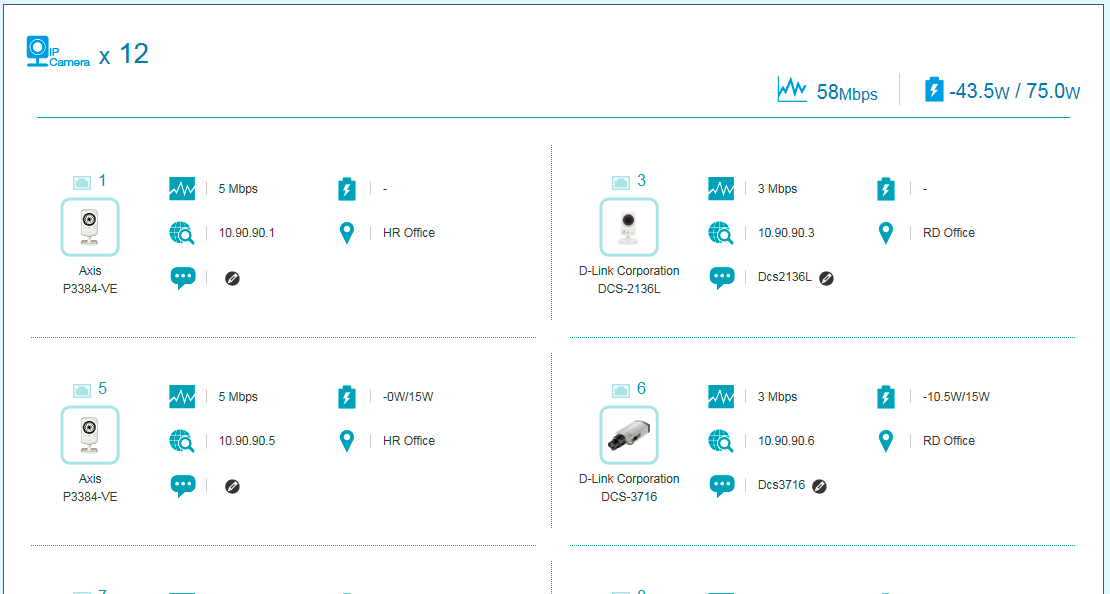Click the IP address 10.90.90.6
Image resolution: width=1110 pixels, height=594 pixels.
coord(786,441)
